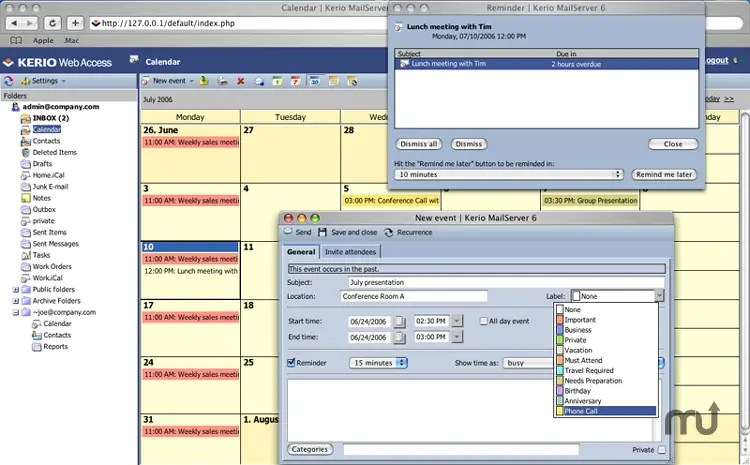Screen dimensions: 750x465
Task: Click the browser URL address bar
Action: tap(239, 23)
